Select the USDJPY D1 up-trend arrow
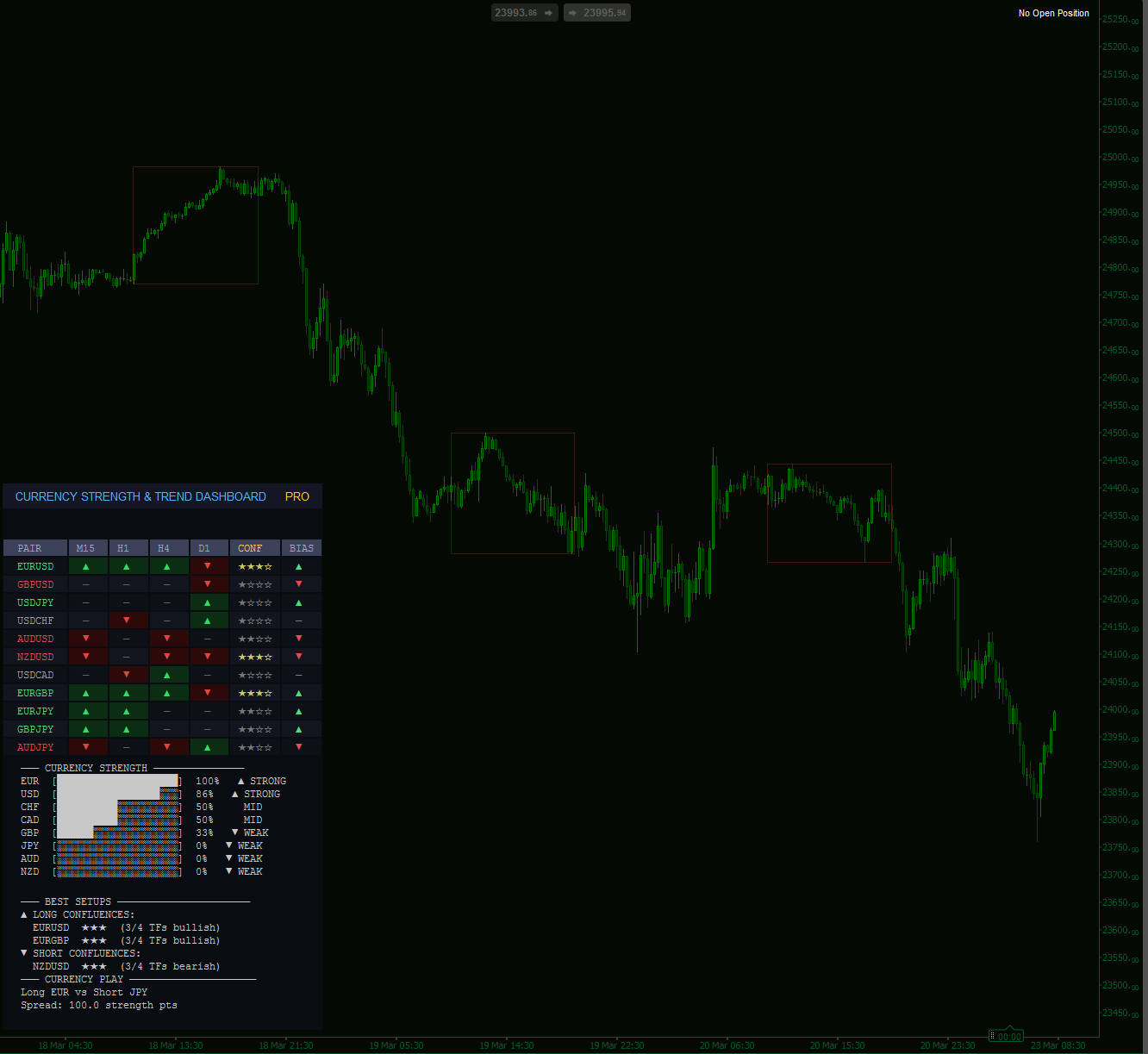 pyautogui.click(x=209, y=602)
